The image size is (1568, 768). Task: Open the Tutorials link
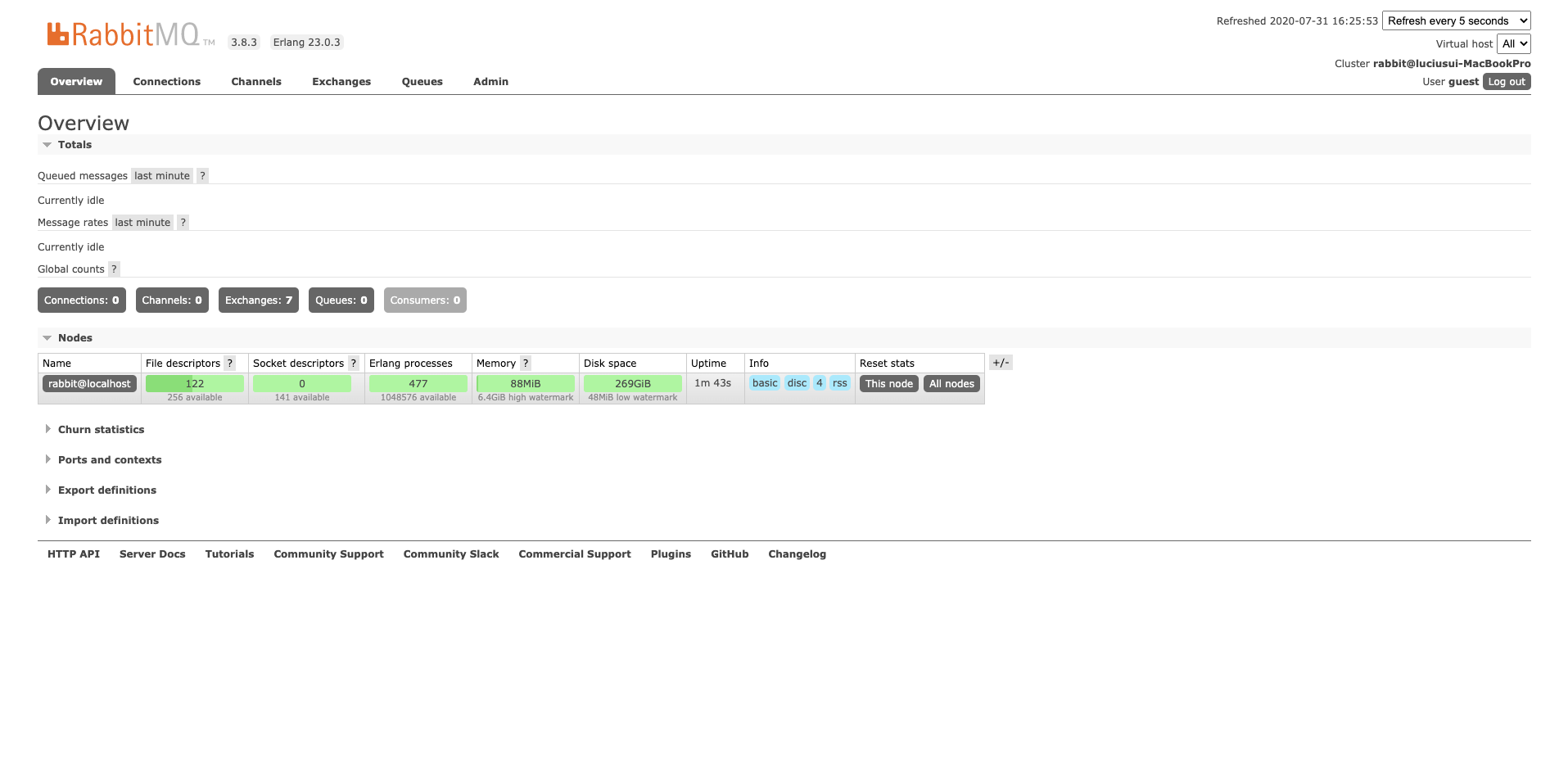229,554
